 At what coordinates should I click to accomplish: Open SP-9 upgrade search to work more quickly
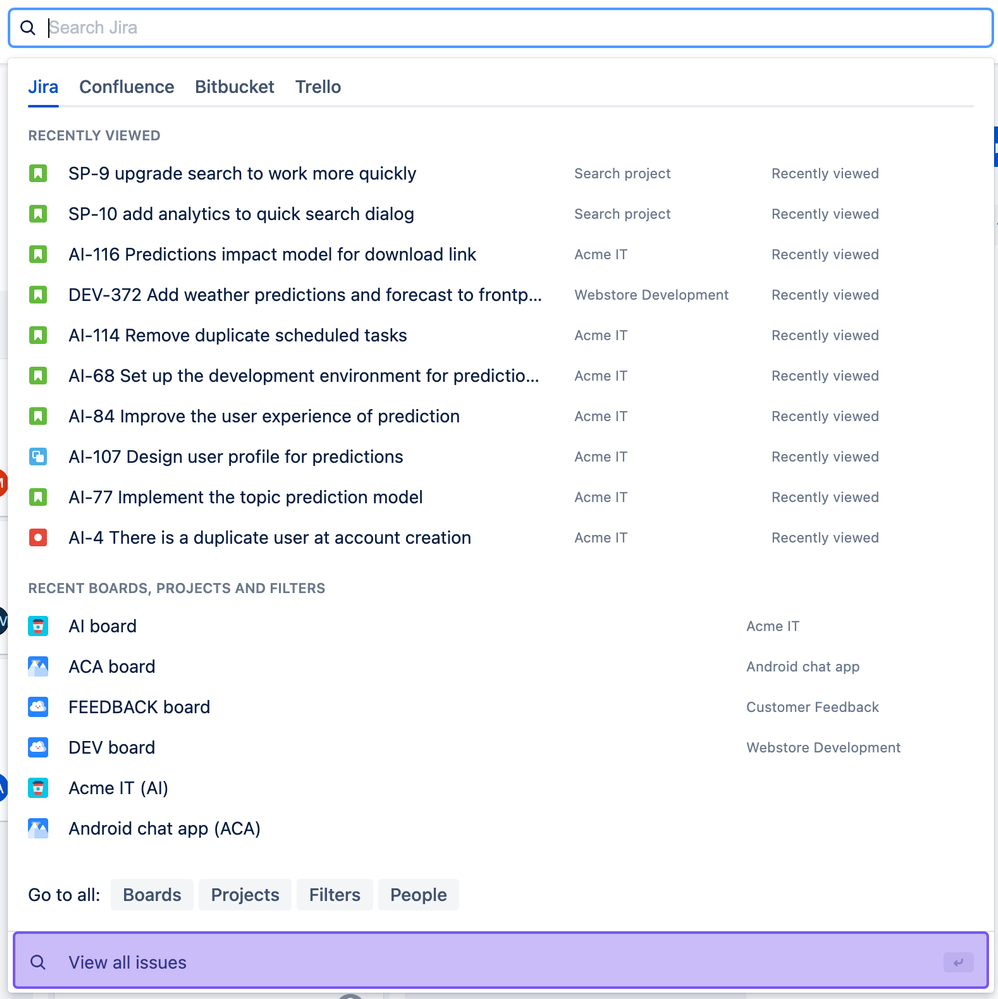(242, 173)
